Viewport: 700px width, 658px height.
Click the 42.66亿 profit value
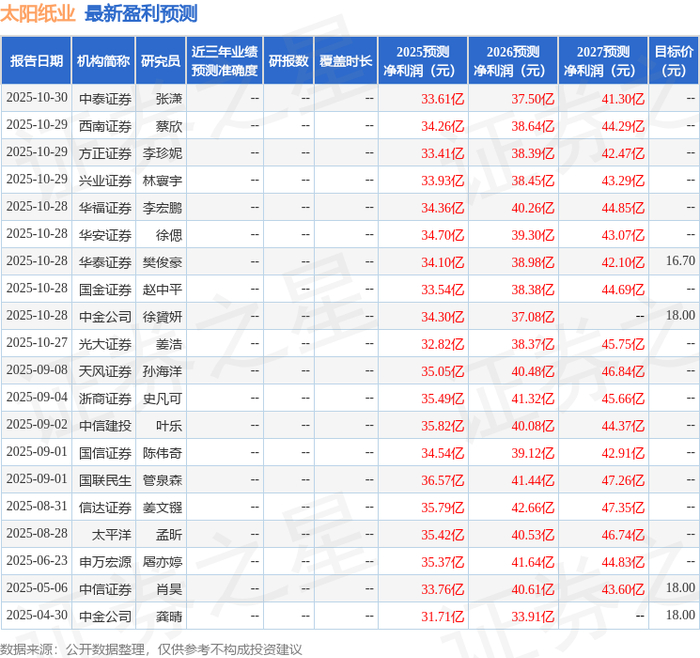(533, 507)
